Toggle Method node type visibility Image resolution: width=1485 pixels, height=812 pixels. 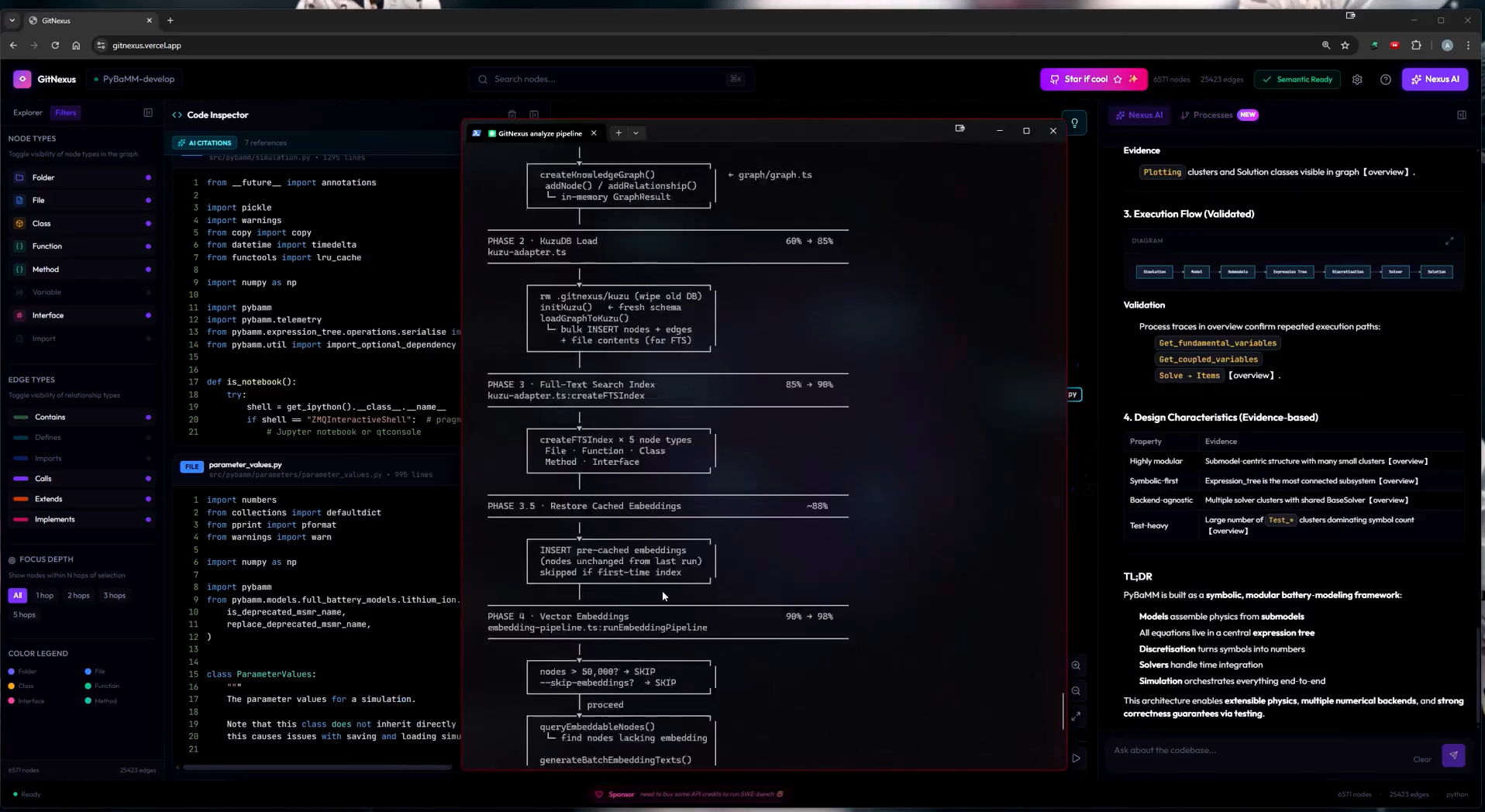coord(81,270)
